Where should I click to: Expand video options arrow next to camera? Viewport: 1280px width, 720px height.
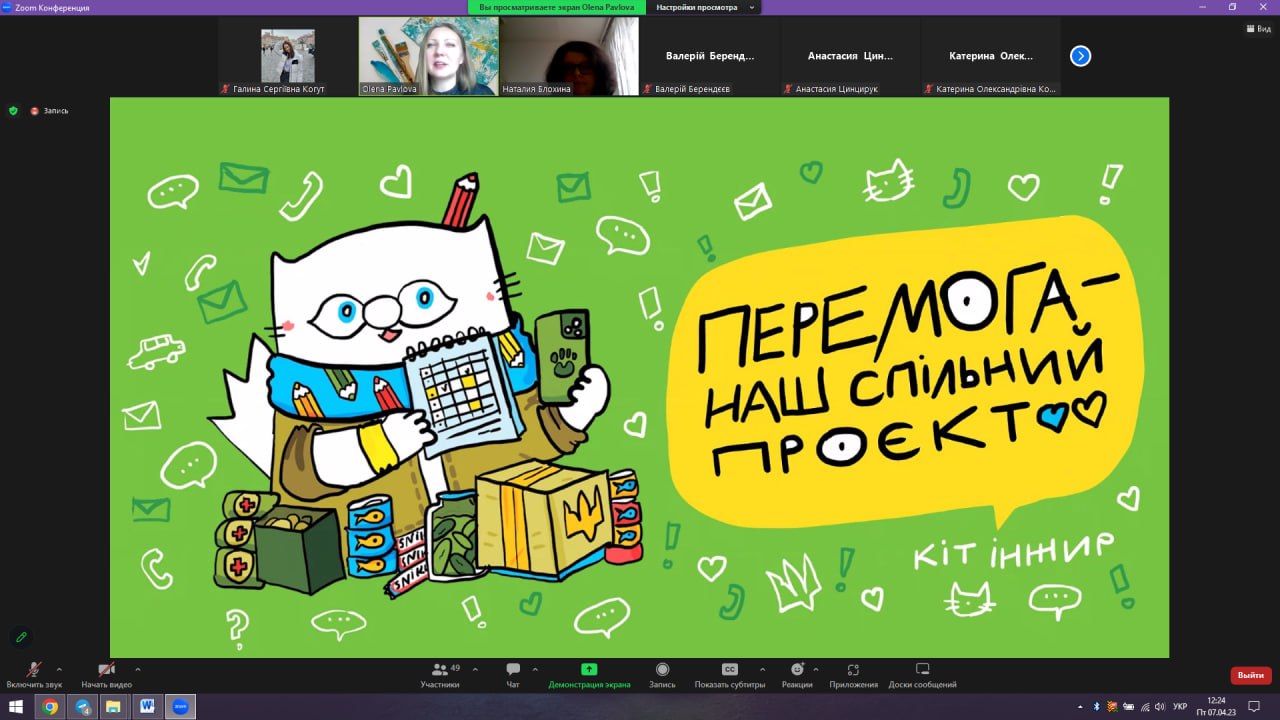coord(137,669)
